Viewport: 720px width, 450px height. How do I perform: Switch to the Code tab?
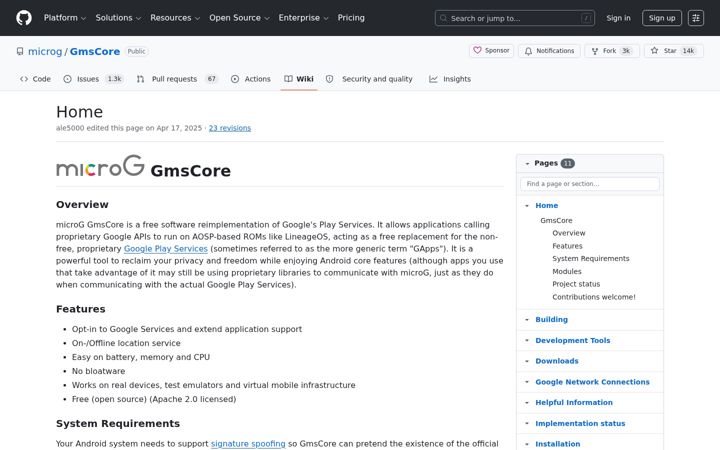35,79
